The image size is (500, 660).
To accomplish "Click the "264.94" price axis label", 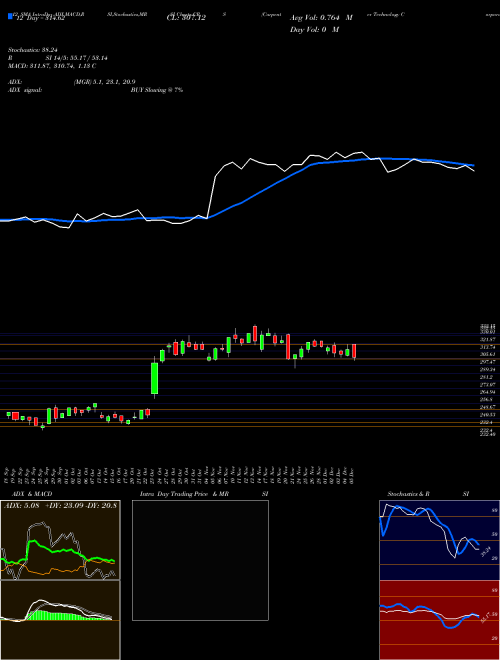I will (x=487, y=392).
